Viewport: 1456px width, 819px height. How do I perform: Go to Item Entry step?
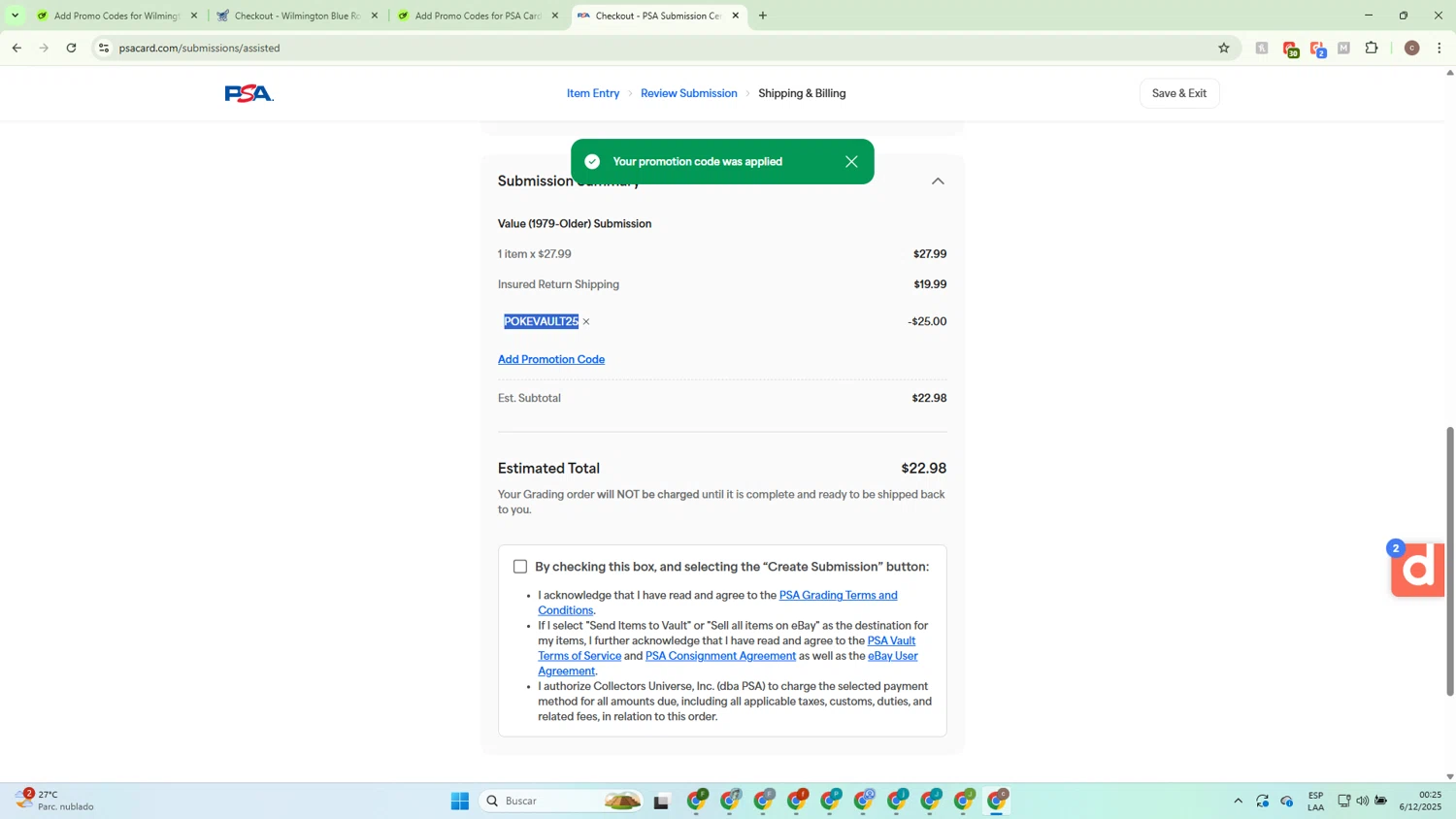(593, 93)
